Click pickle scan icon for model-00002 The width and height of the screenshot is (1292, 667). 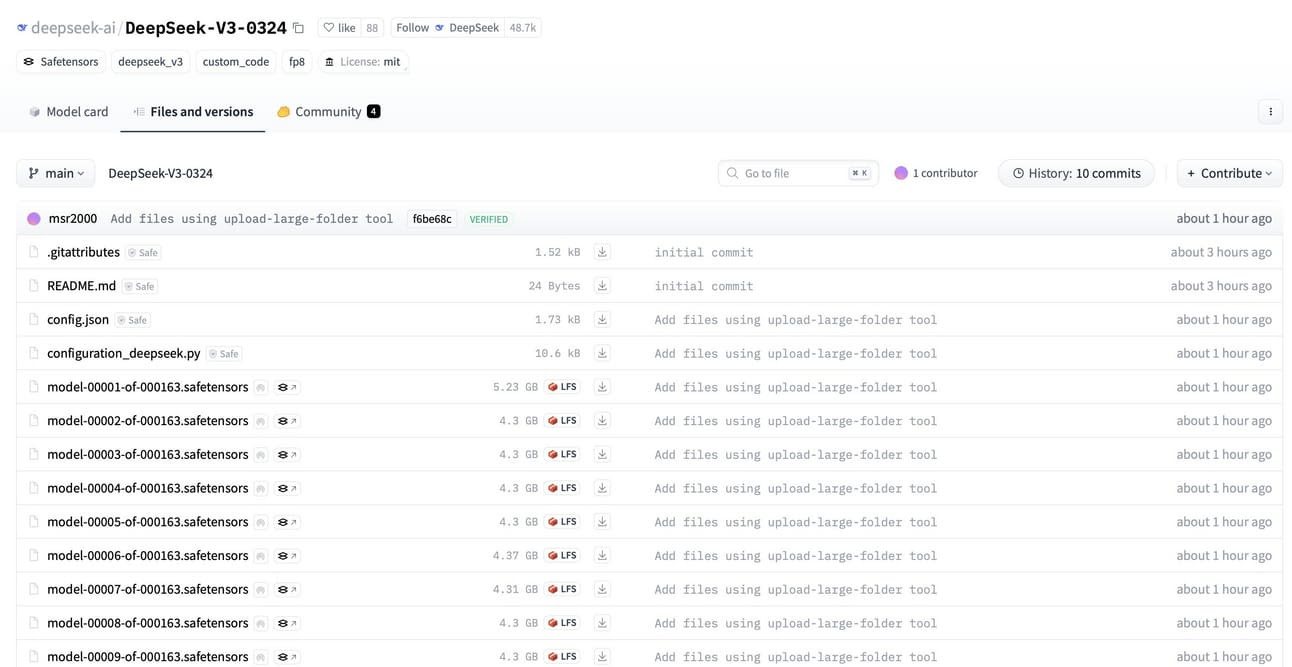tap(260, 421)
